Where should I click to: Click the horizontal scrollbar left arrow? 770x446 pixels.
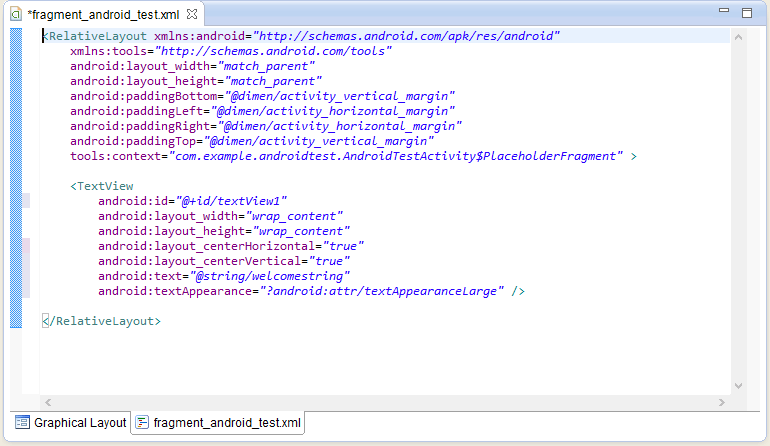pos(49,402)
